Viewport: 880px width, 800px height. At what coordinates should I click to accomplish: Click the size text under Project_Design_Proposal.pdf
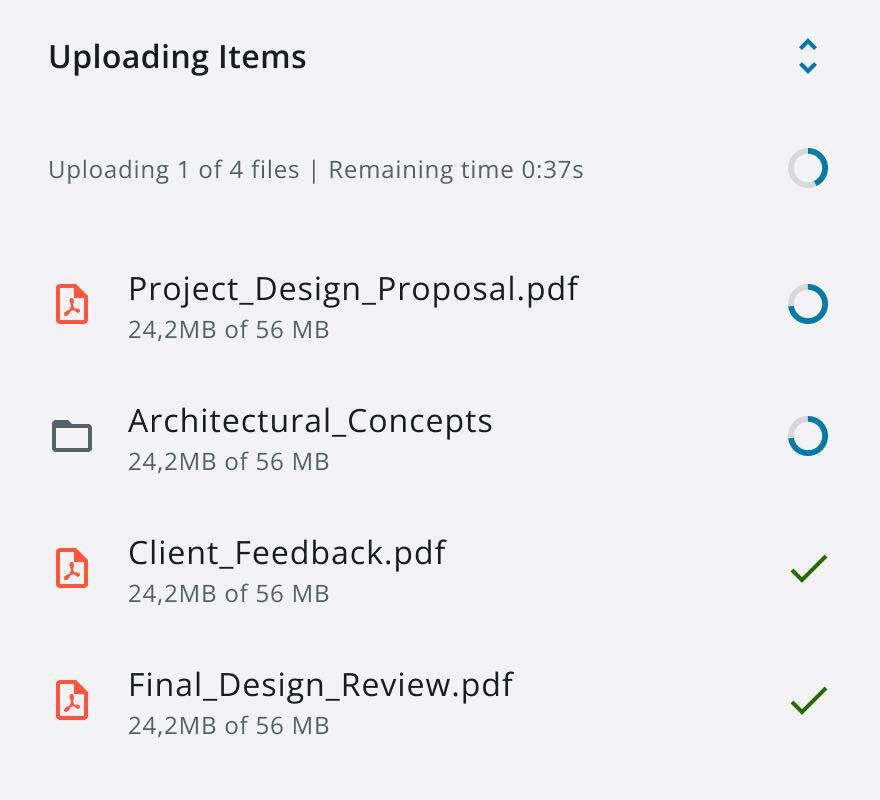(x=228, y=330)
